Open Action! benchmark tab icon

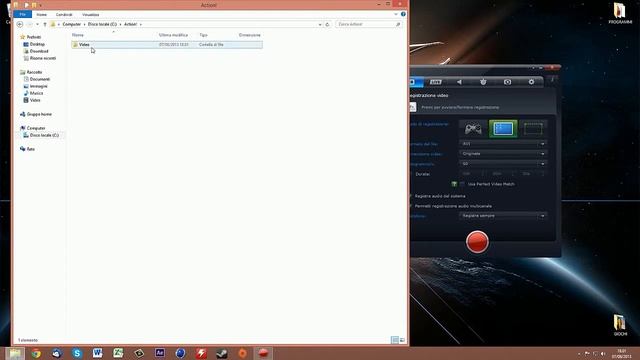click(x=483, y=82)
